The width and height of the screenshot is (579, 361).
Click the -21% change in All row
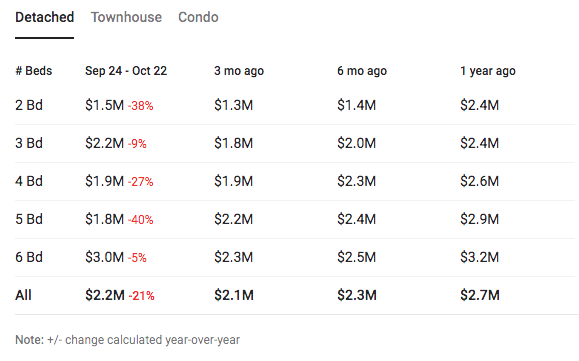click(x=141, y=296)
